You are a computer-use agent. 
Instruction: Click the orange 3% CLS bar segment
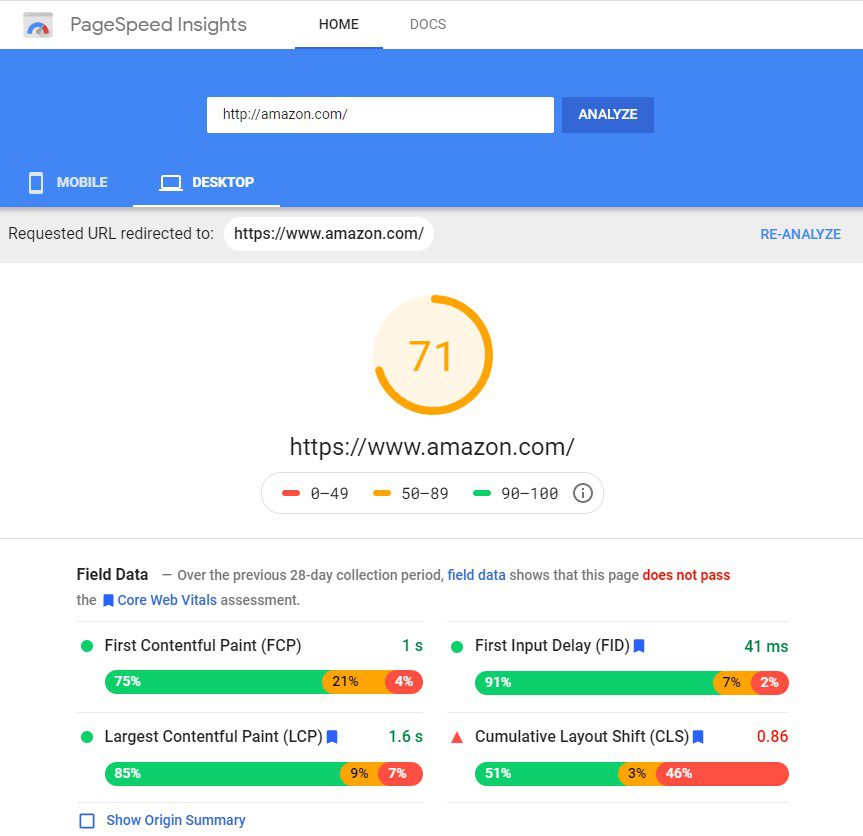[x=638, y=773]
